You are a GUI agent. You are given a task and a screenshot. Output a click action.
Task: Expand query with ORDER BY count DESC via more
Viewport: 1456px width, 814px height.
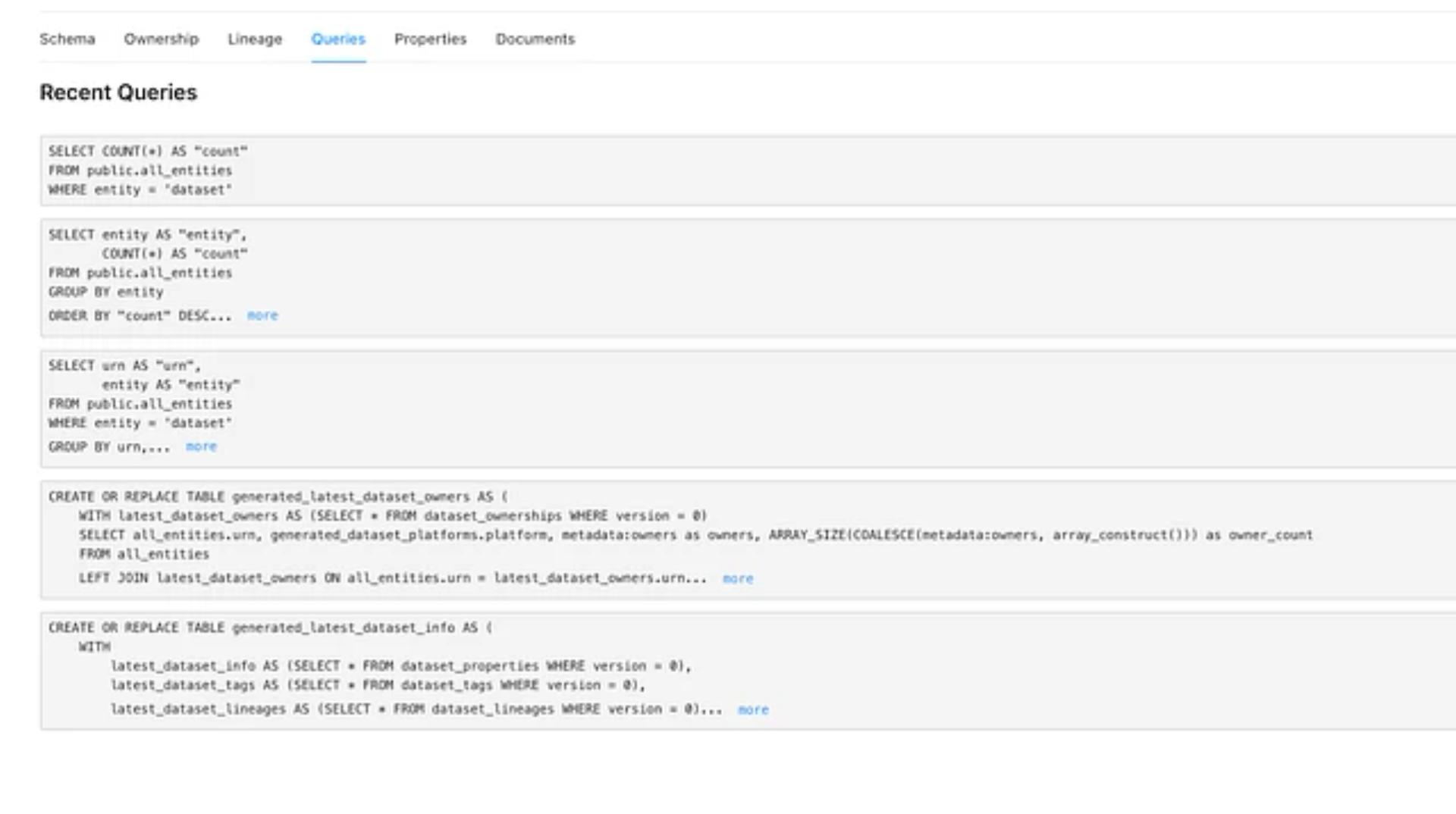[x=262, y=315]
